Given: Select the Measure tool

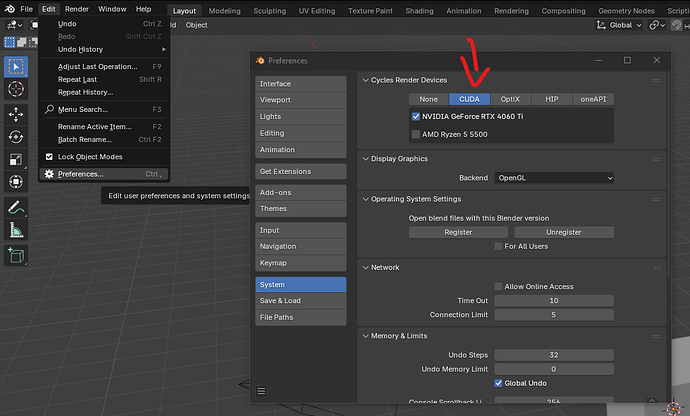Looking at the screenshot, I should [x=16, y=230].
